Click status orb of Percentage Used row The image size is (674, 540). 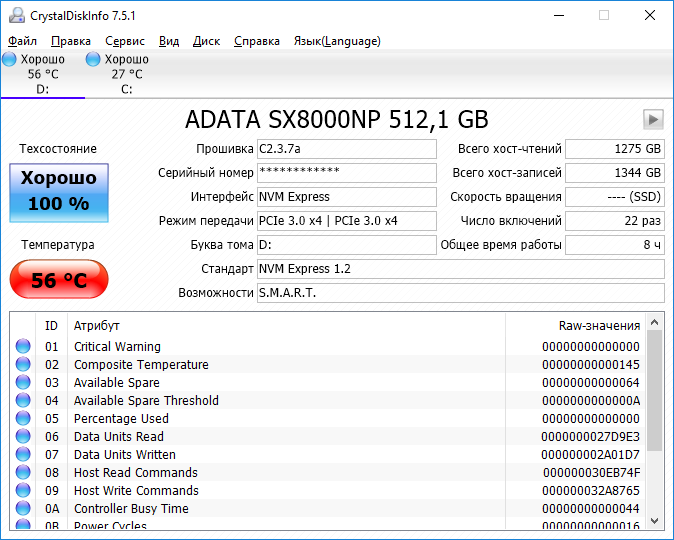pos(23,418)
